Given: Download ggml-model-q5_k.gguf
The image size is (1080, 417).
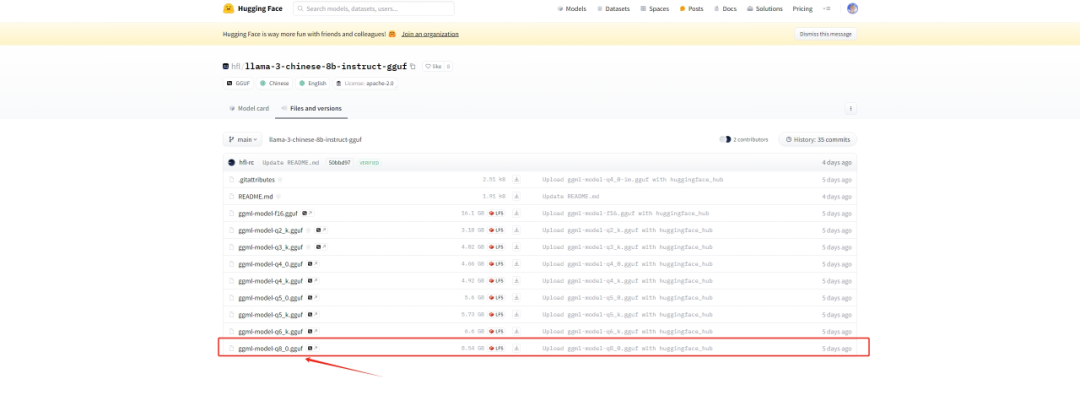Looking at the screenshot, I should (x=517, y=315).
